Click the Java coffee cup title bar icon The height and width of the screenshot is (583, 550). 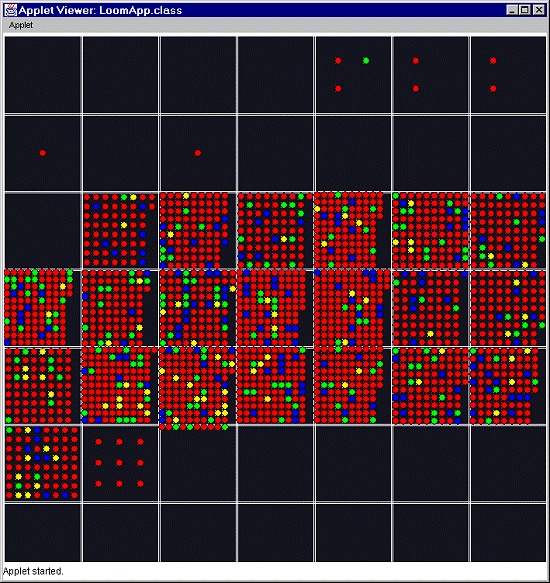[10, 10]
